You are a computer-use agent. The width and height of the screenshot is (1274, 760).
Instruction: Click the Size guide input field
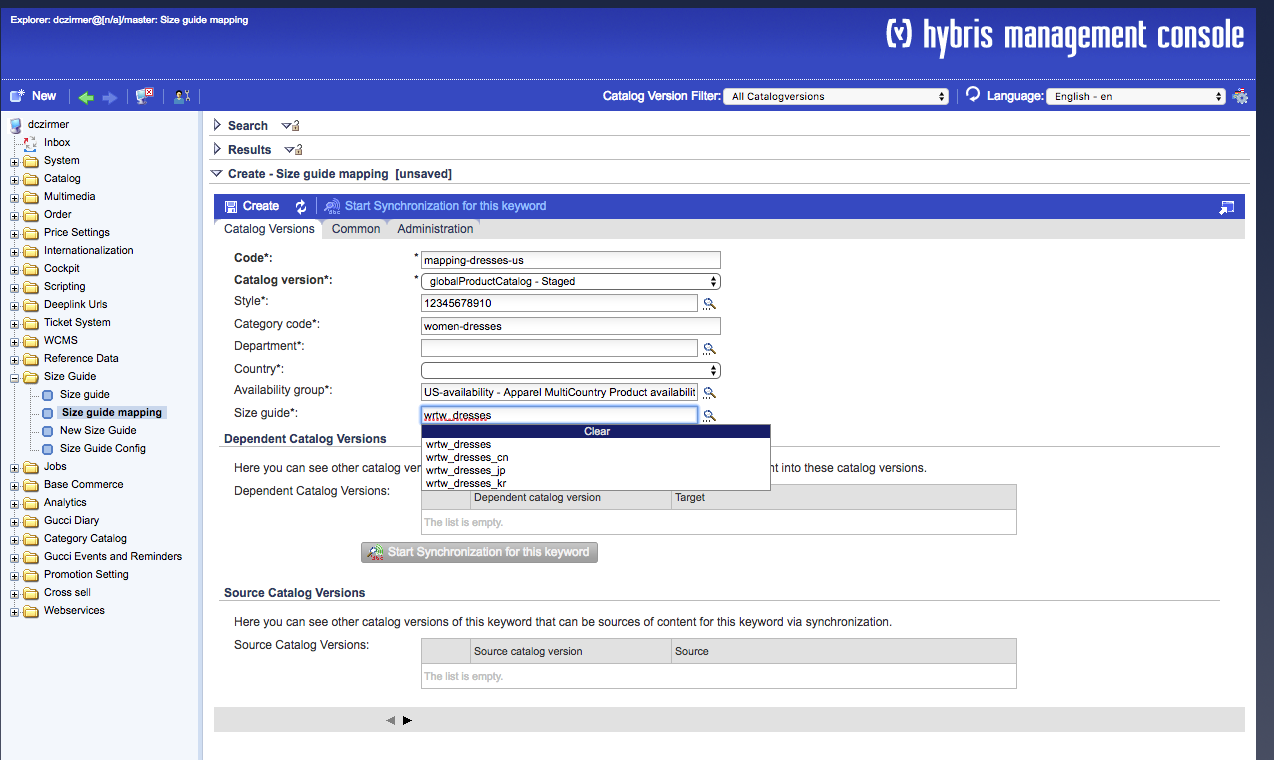click(x=559, y=415)
